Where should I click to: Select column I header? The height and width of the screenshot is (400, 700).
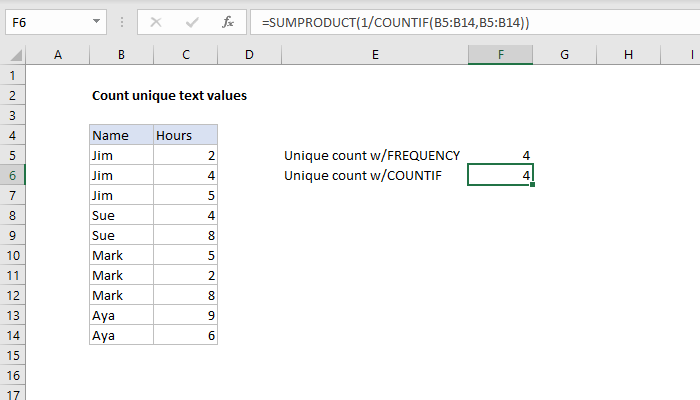click(x=628, y=55)
